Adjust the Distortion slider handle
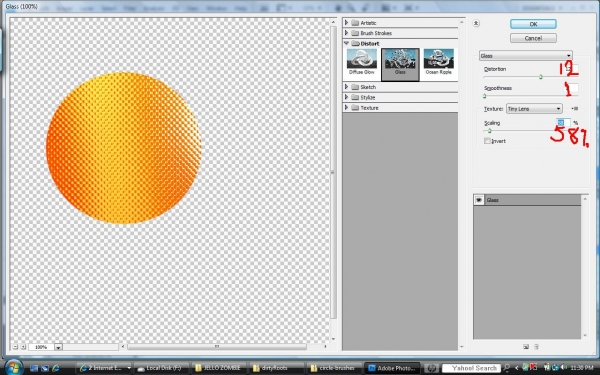Viewport: 600px width, 375px height. point(541,77)
